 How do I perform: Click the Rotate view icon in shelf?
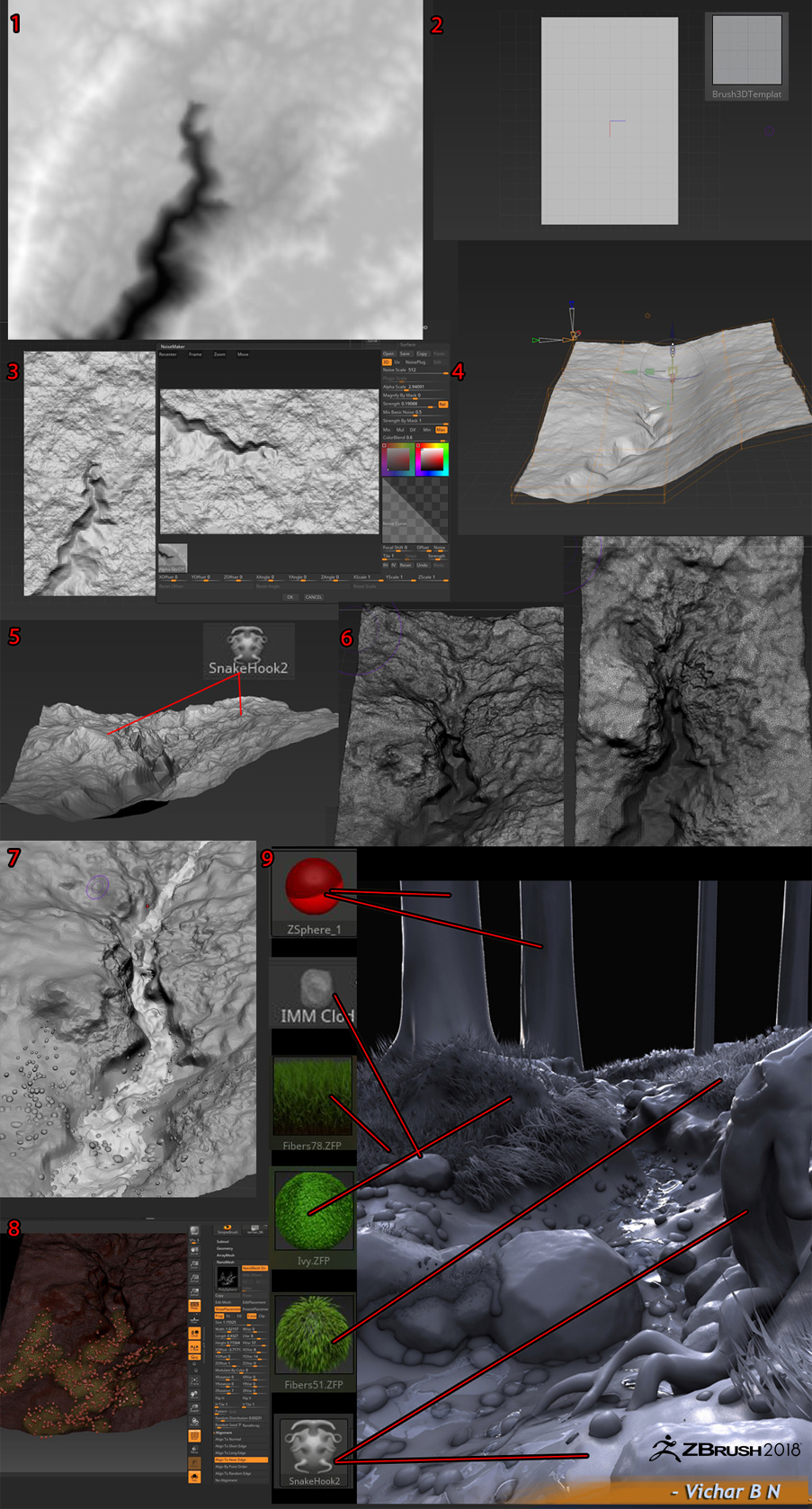pyautogui.click(x=194, y=1422)
